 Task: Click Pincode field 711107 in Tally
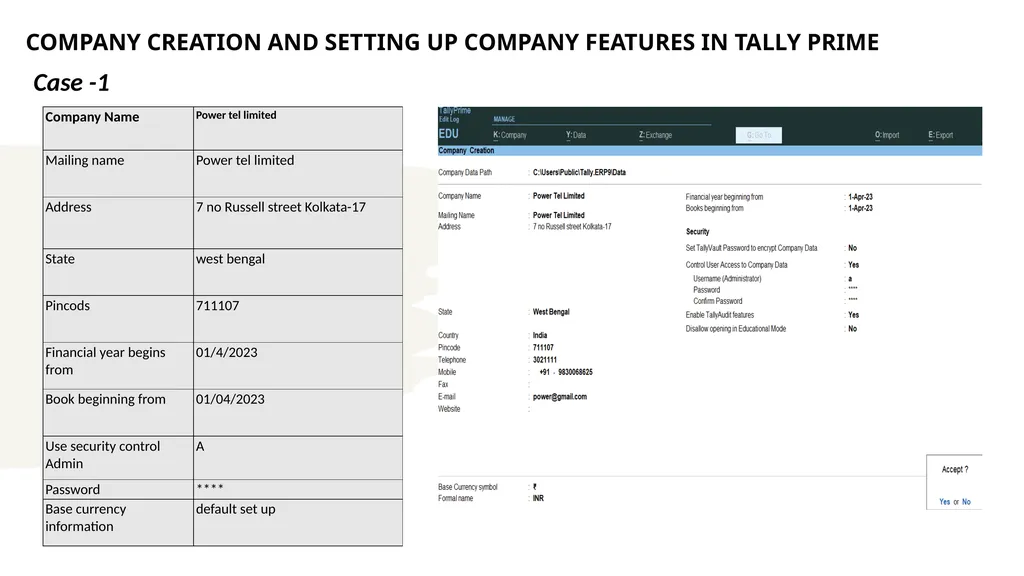click(543, 347)
